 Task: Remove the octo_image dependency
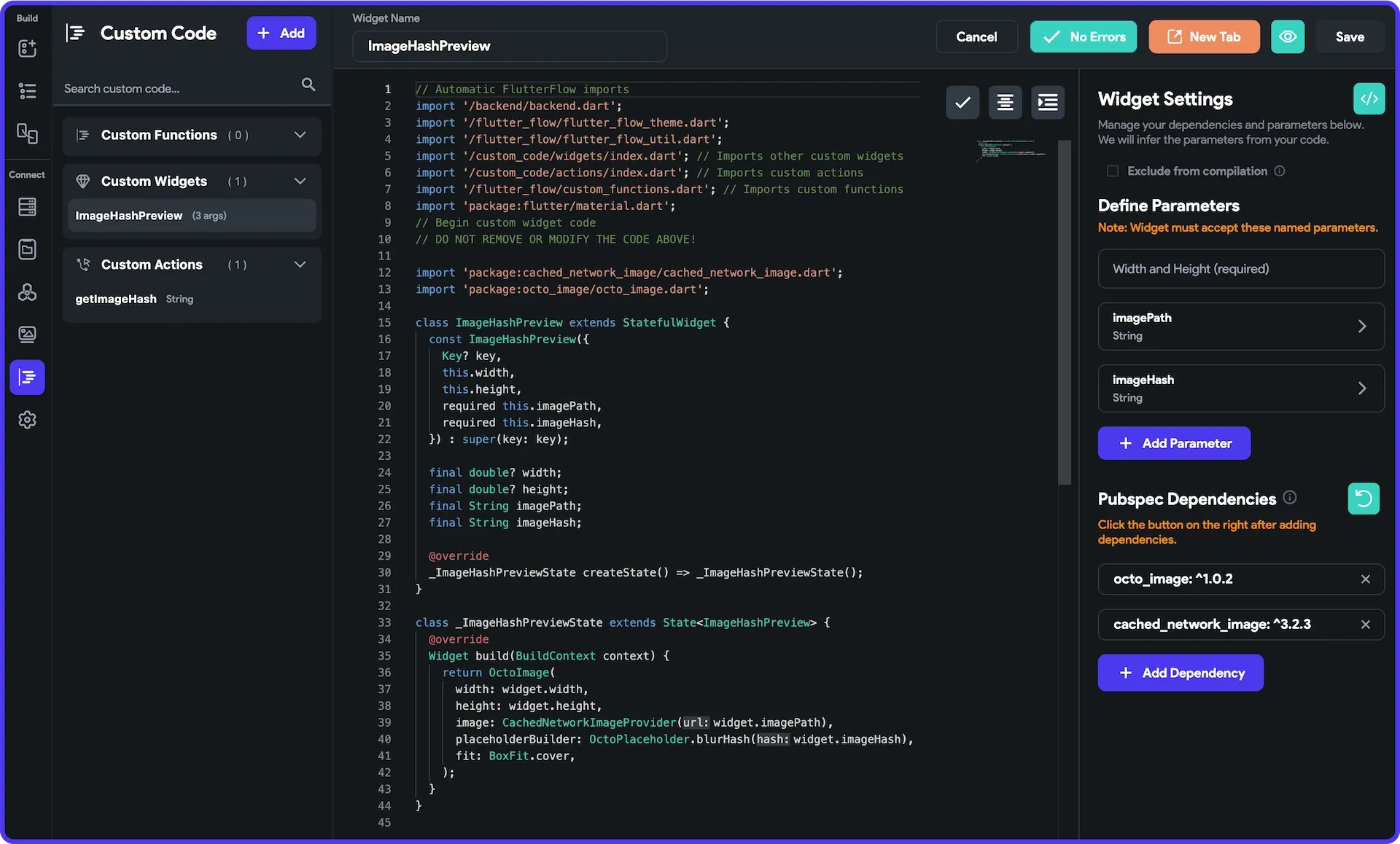coord(1365,579)
